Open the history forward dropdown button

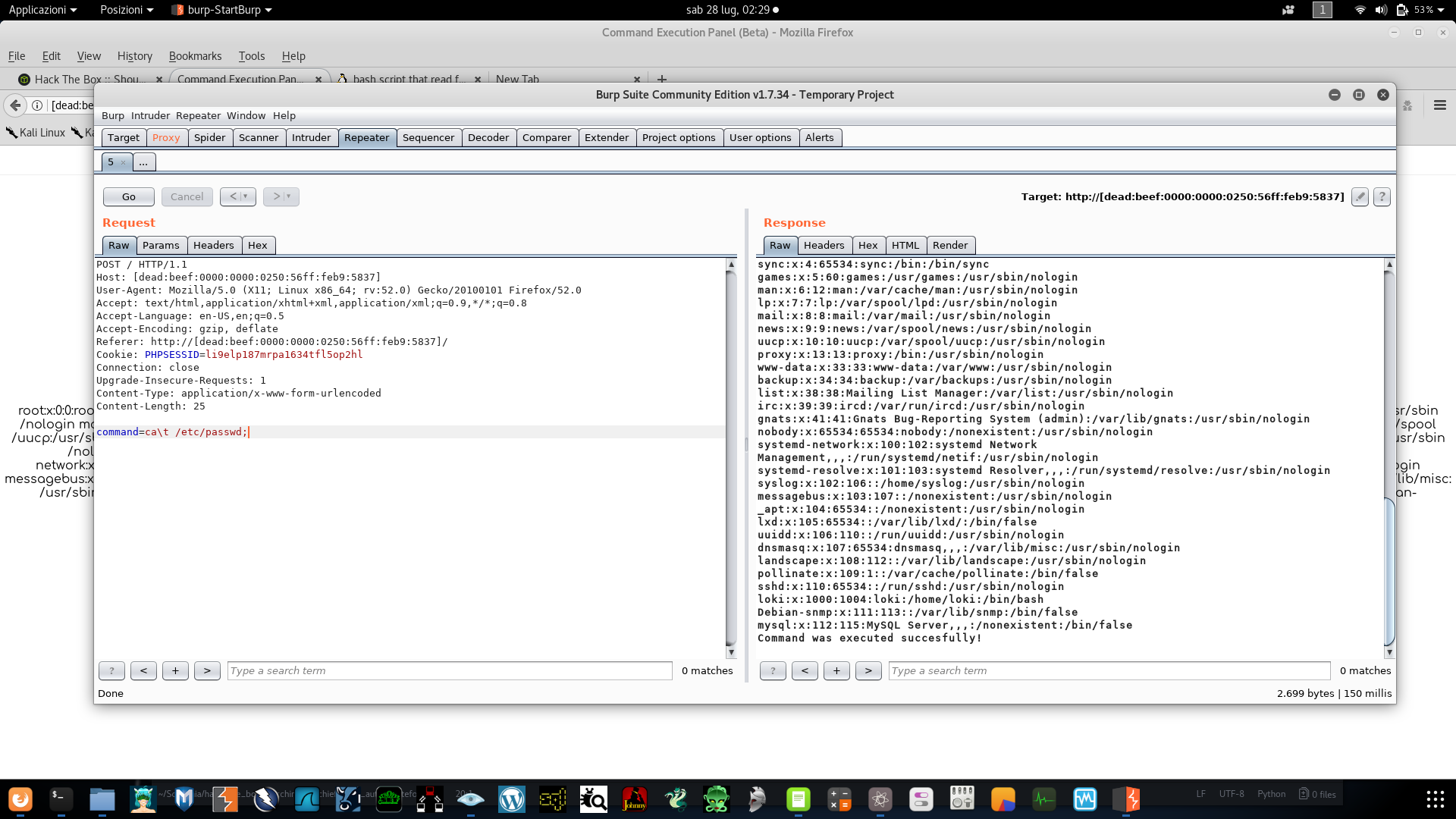[x=281, y=196]
